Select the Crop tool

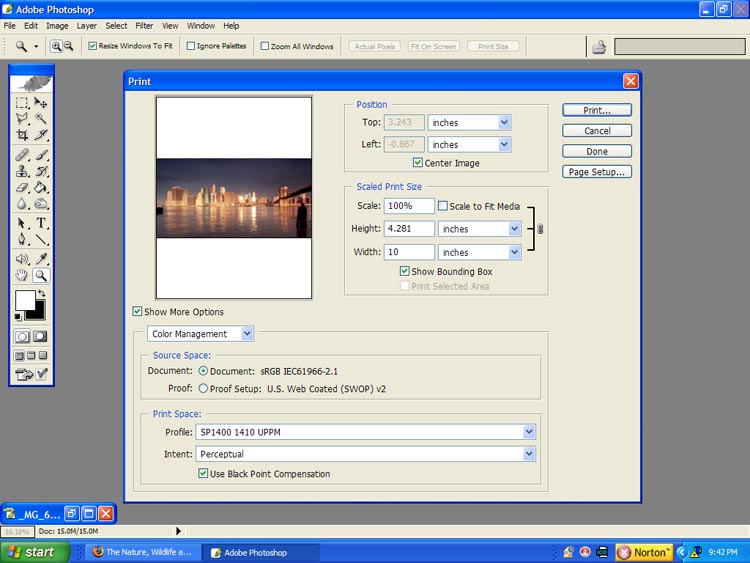[22, 135]
